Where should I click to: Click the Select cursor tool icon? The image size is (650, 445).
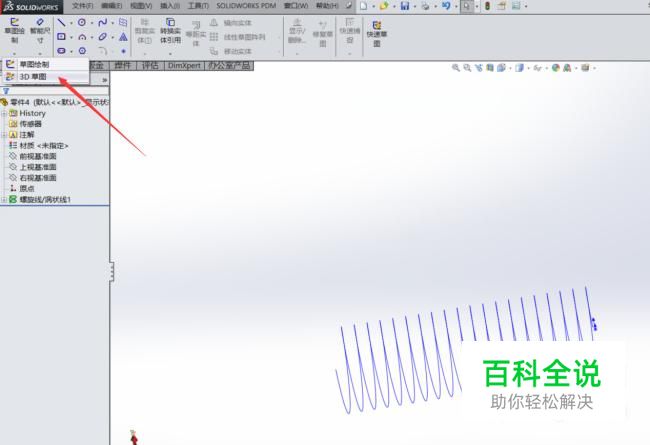pos(467,6)
